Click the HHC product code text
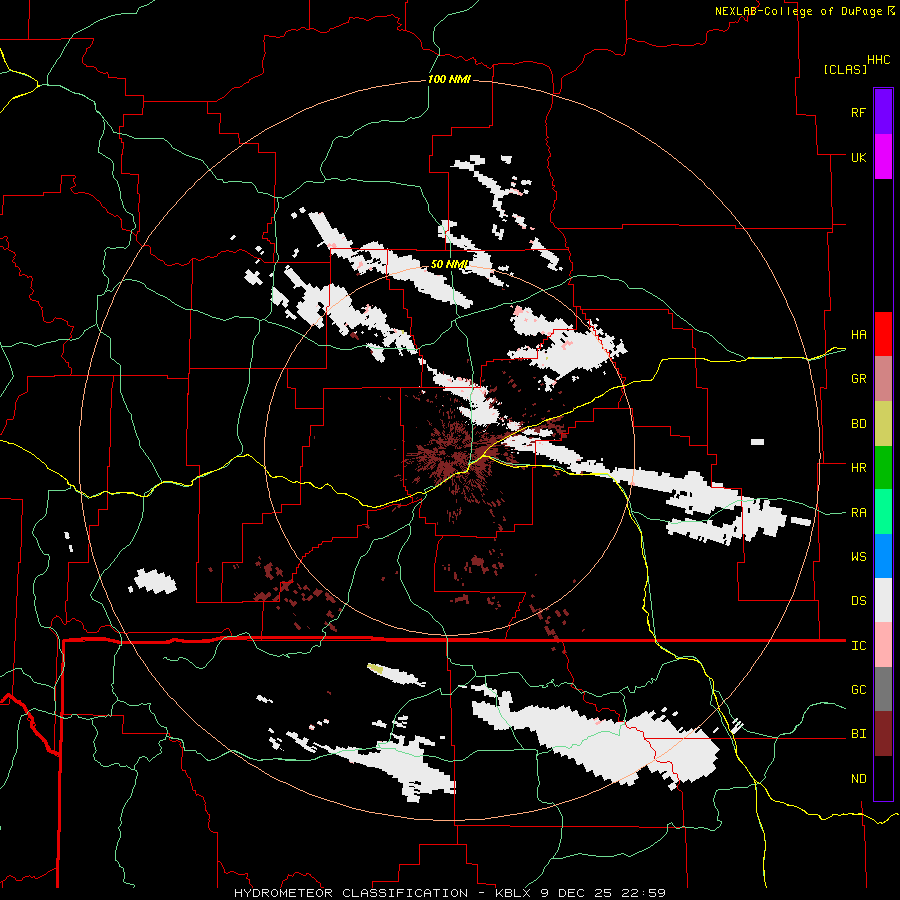Image resolution: width=900 pixels, height=900 pixels. (x=879, y=60)
